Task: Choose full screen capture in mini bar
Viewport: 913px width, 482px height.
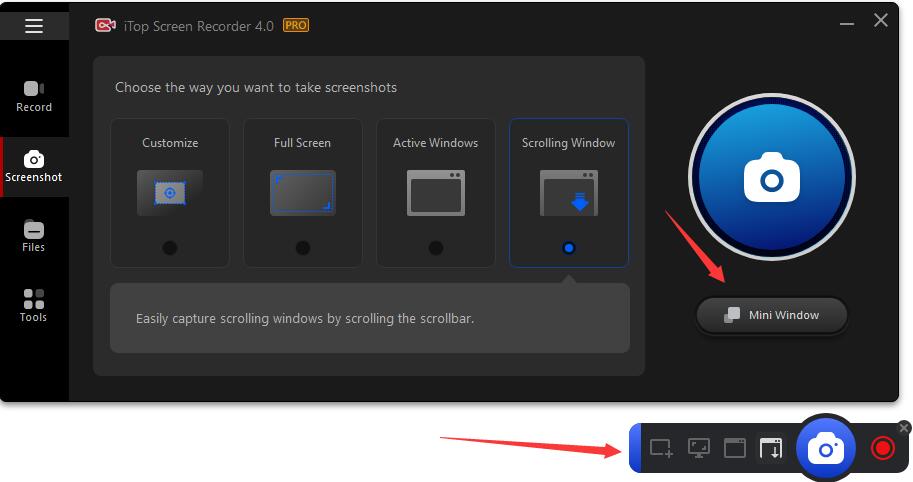Action: (699, 449)
